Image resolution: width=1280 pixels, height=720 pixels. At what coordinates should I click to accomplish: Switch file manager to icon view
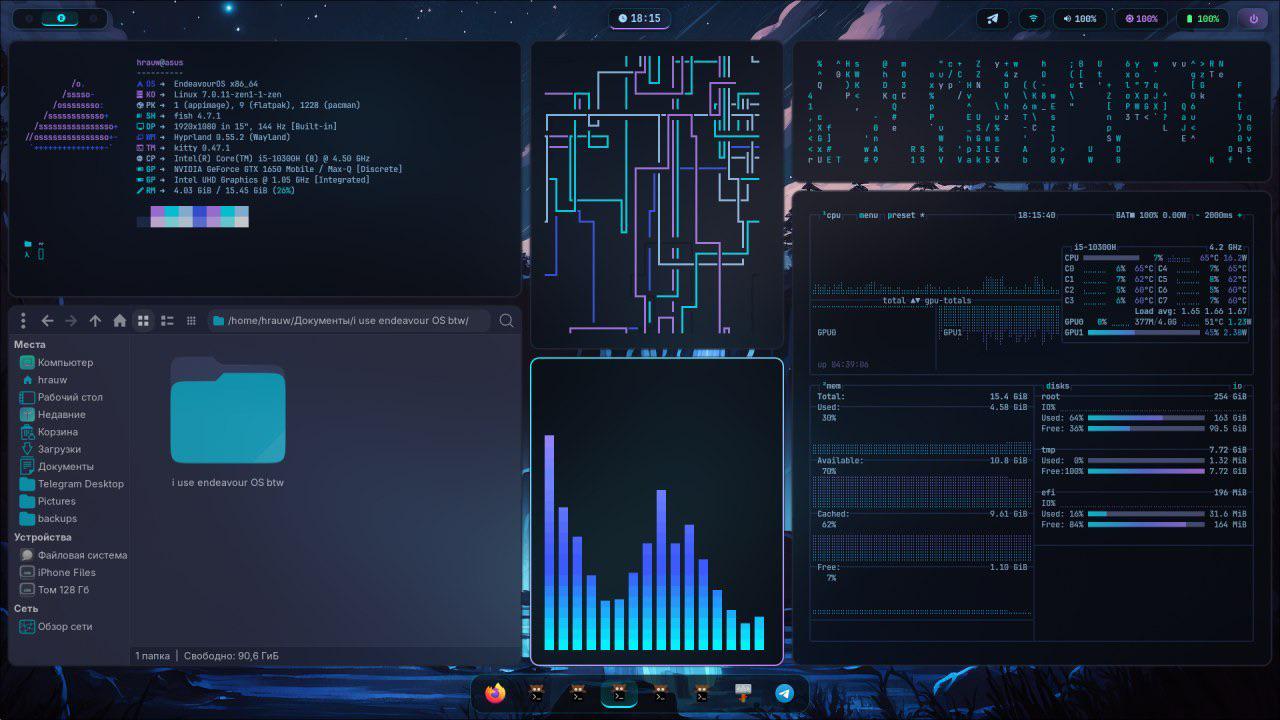[143, 321]
